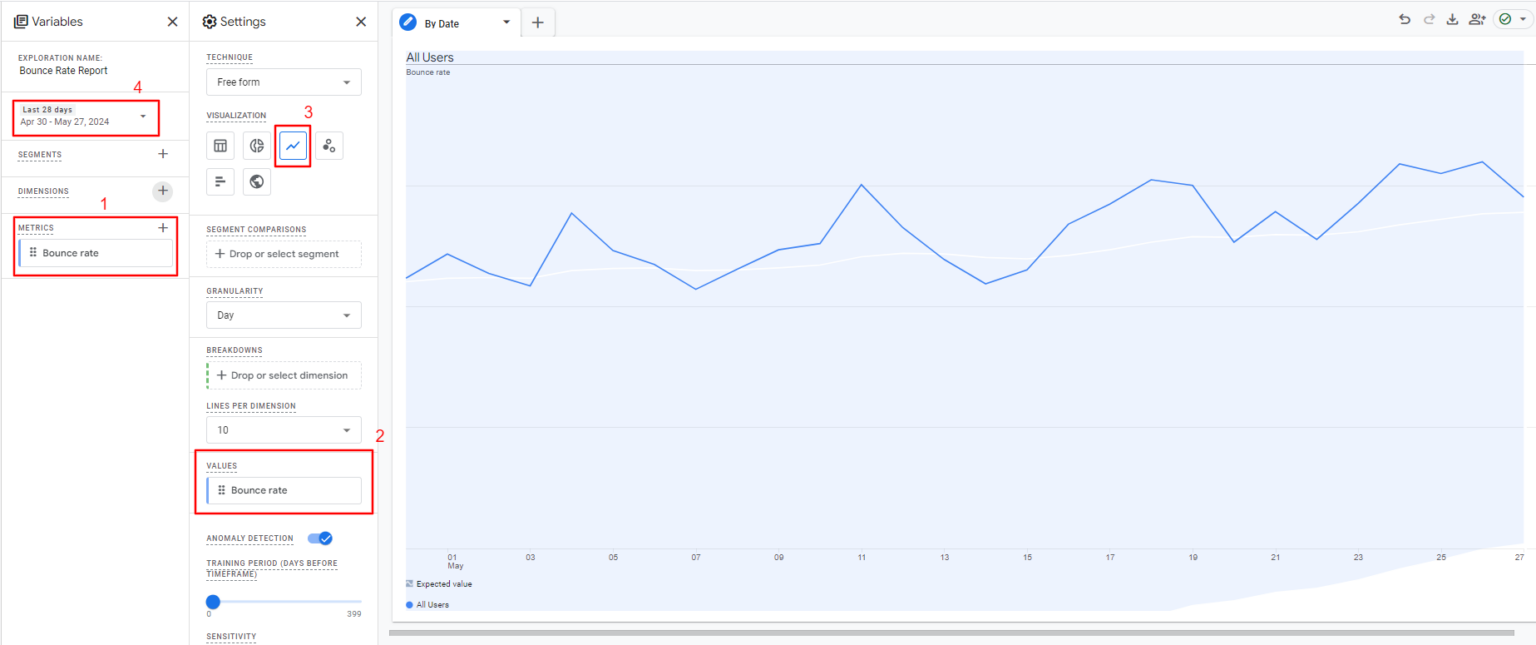Choose the scatter plot visualization
The width and height of the screenshot is (1536, 645).
[329, 145]
